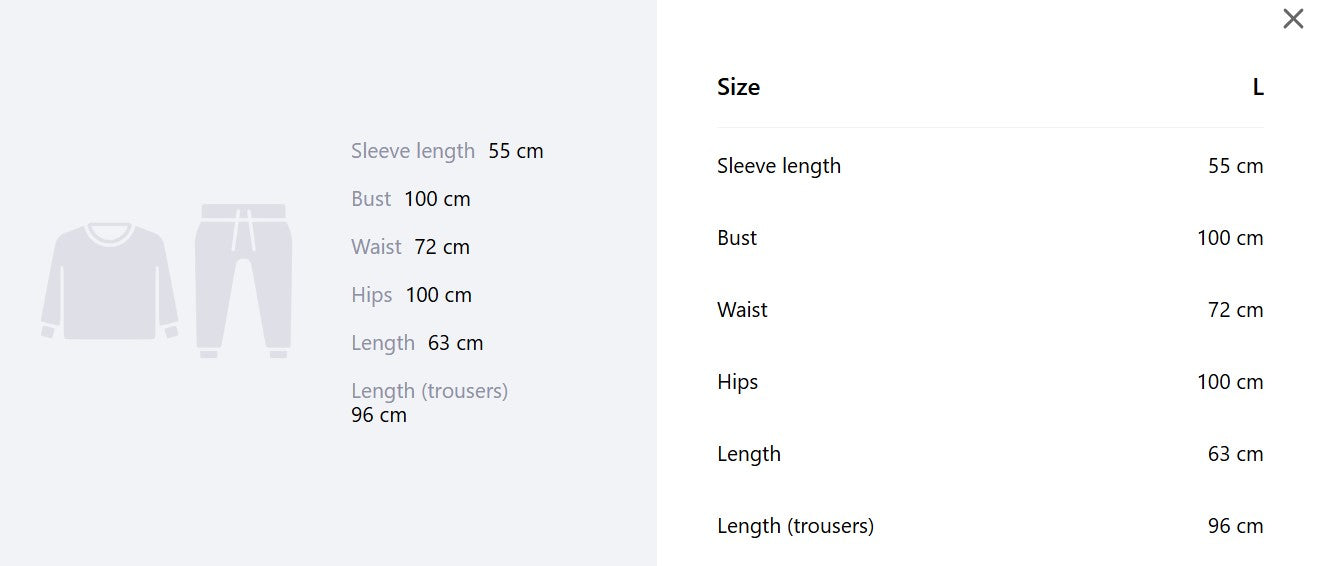1320x566 pixels.
Task: Click the 55 cm value in table
Action: [x=1236, y=166]
